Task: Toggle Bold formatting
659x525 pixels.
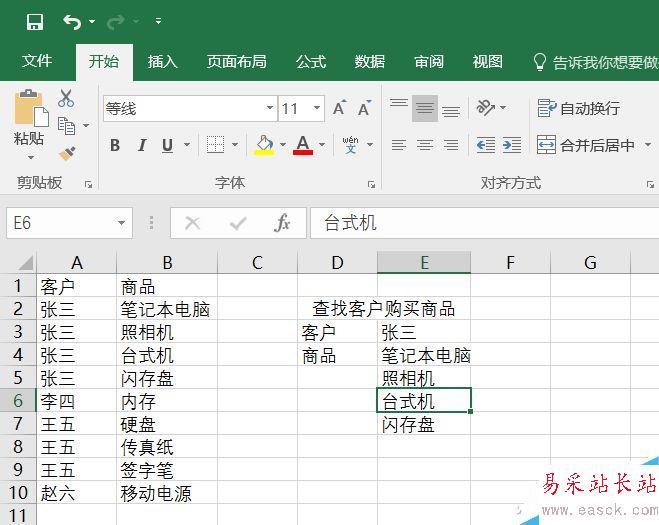Action: (115, 145)
